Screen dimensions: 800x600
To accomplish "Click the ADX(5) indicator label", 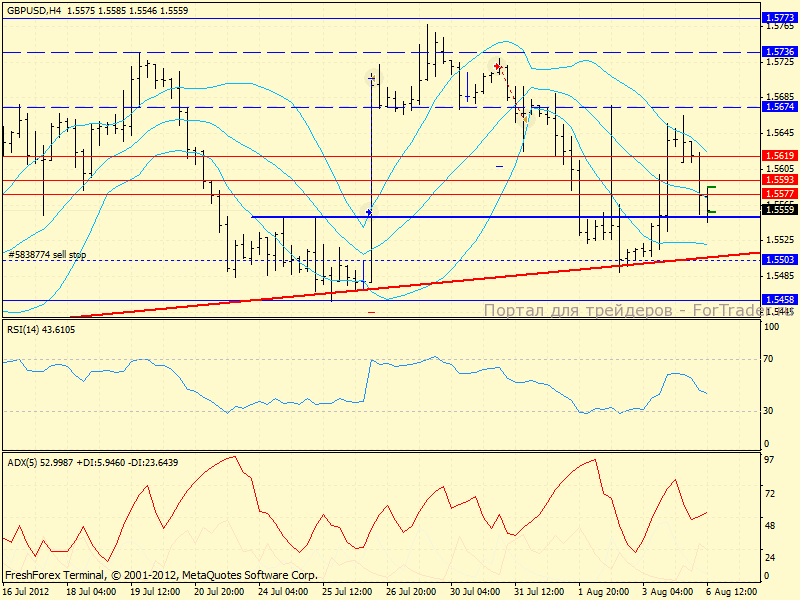I will (x=92, y=462).
